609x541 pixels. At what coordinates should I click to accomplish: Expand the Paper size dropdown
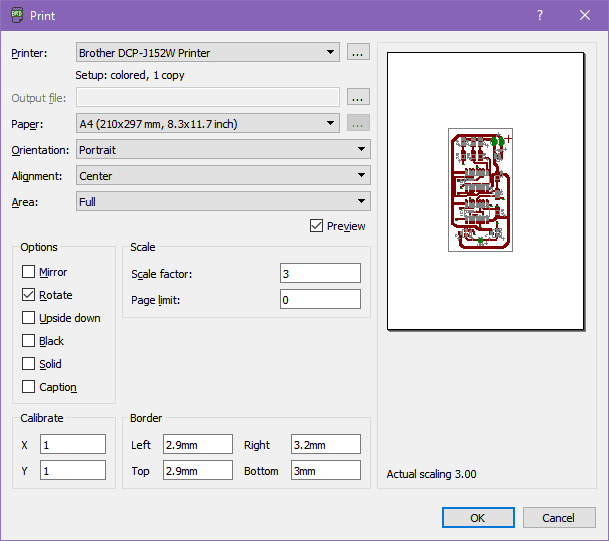click(x=208, y=124)
